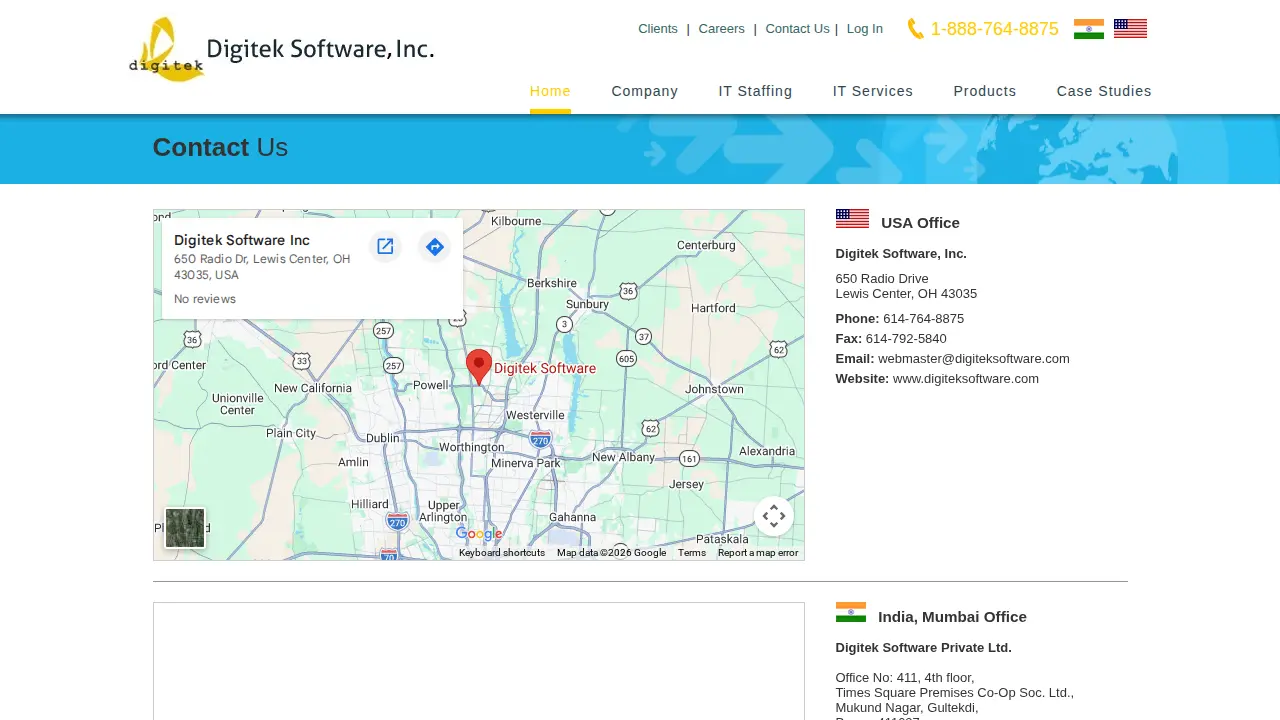The height and width of the screenshot is (720, 1280).
Task: Open the Clients link
Action: coord(658,29)
